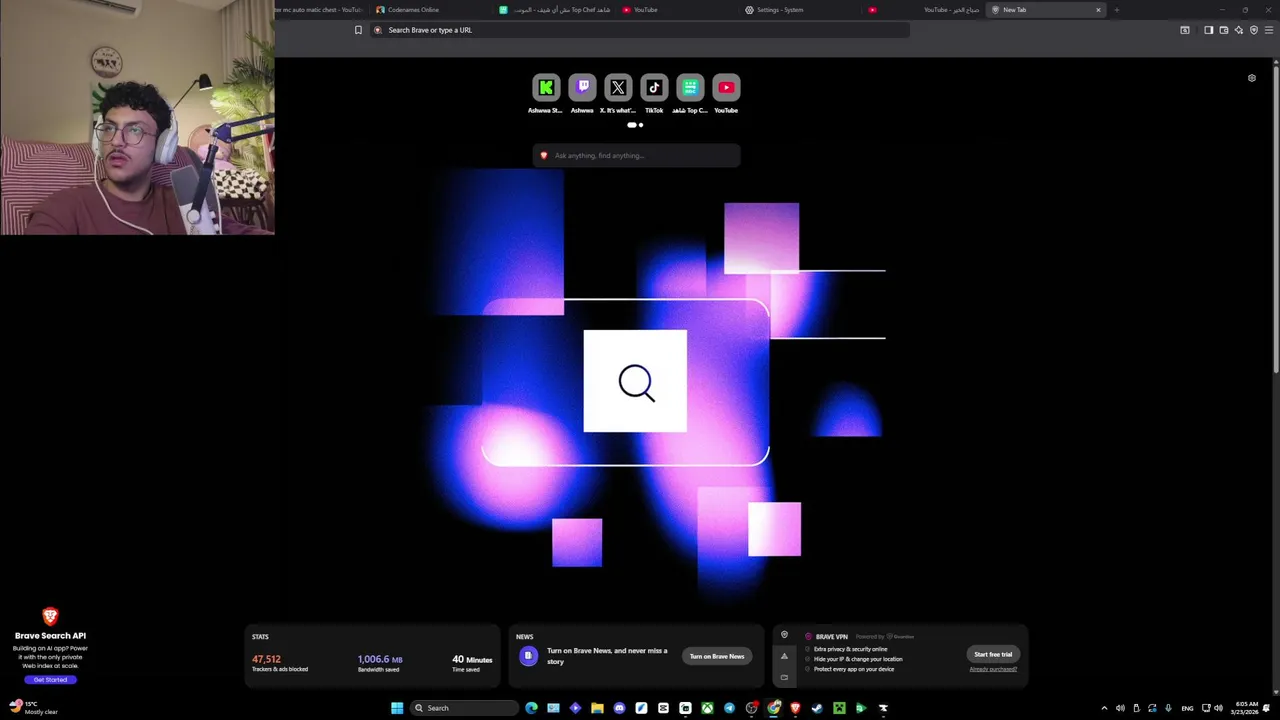Click Turn on Brave News button
The height and width of the screenshot is (720, 1280).
coord(717,656)
